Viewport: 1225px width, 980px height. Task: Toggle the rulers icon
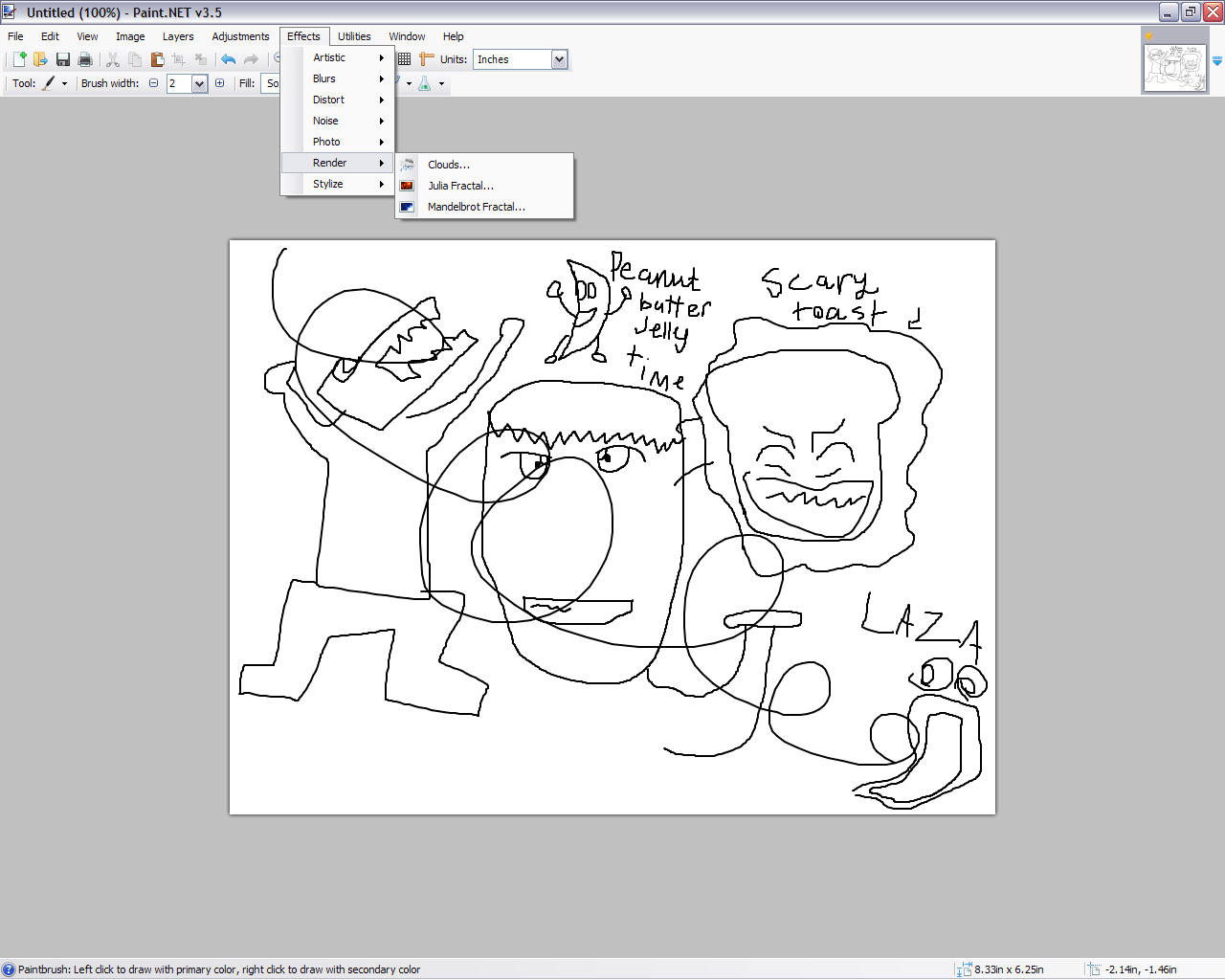click(427, 59)
